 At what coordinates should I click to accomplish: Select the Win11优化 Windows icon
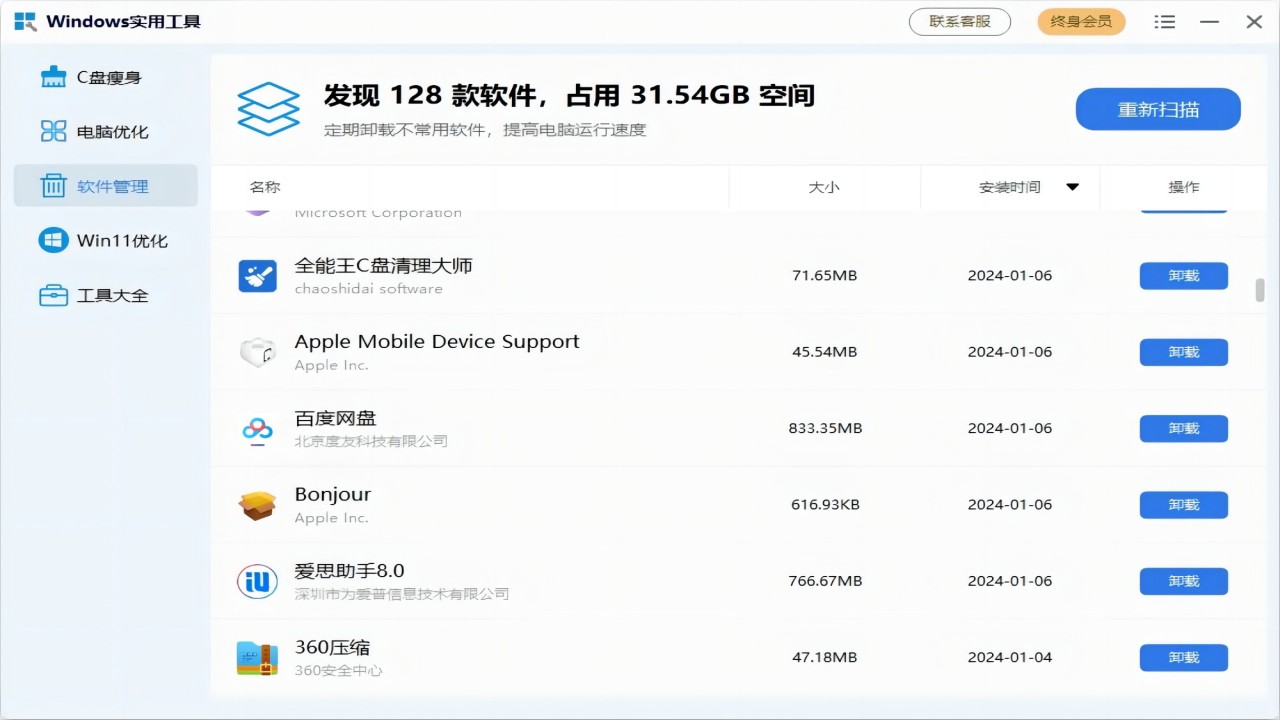[x=53, y=240]
